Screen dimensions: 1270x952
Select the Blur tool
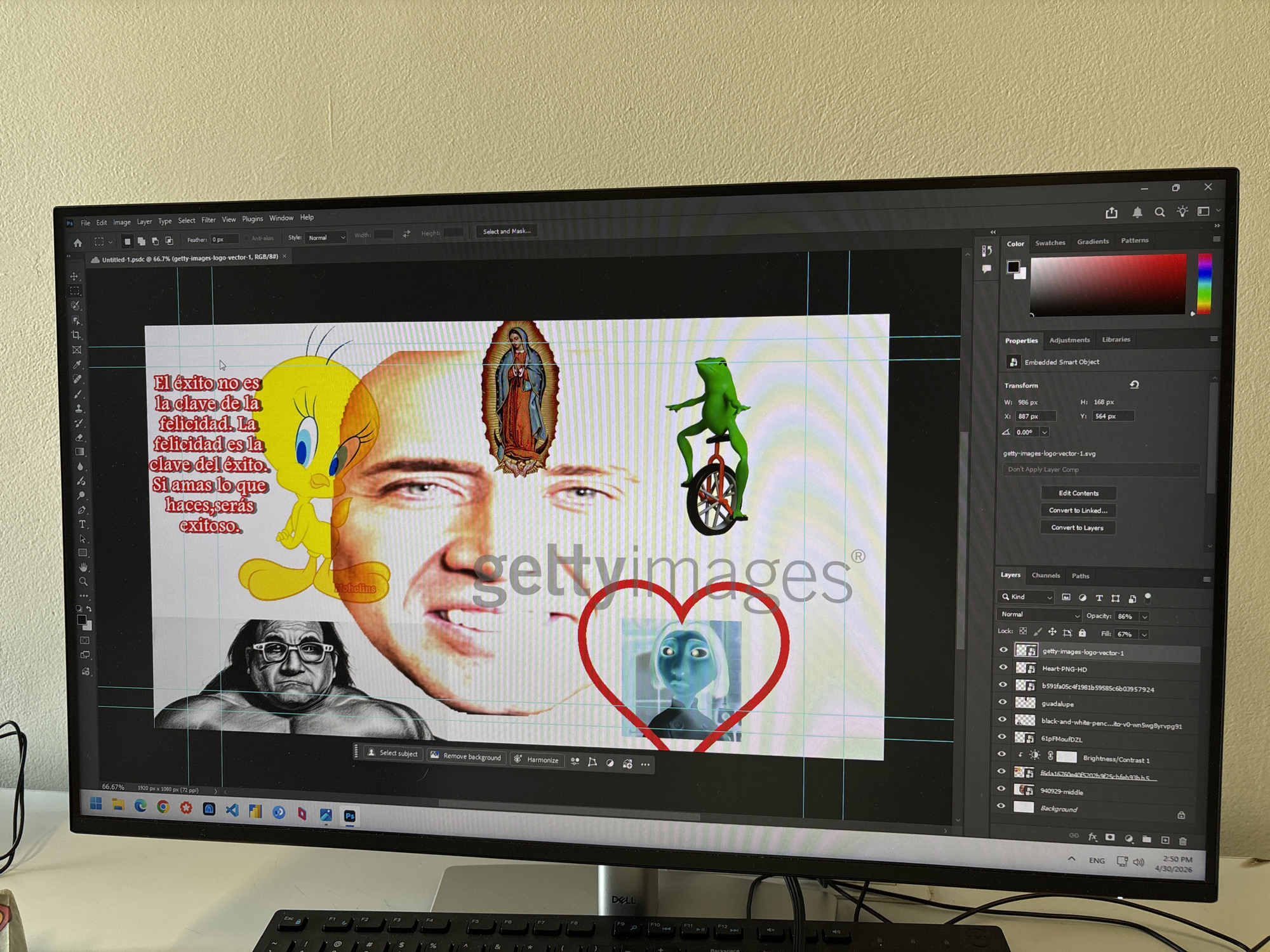tap(81, 466)
